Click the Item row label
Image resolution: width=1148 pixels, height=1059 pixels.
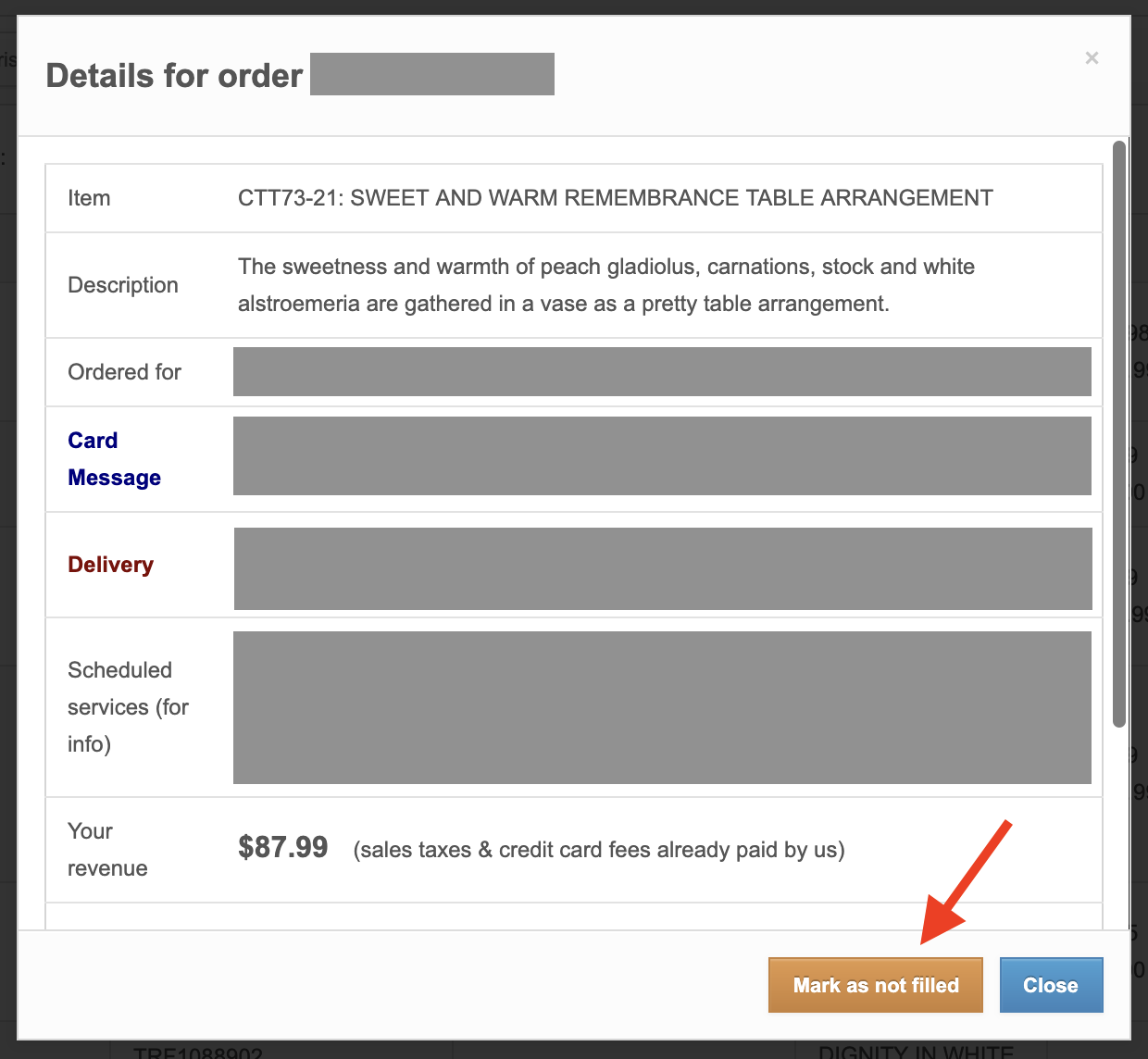(x=89, y=198)
